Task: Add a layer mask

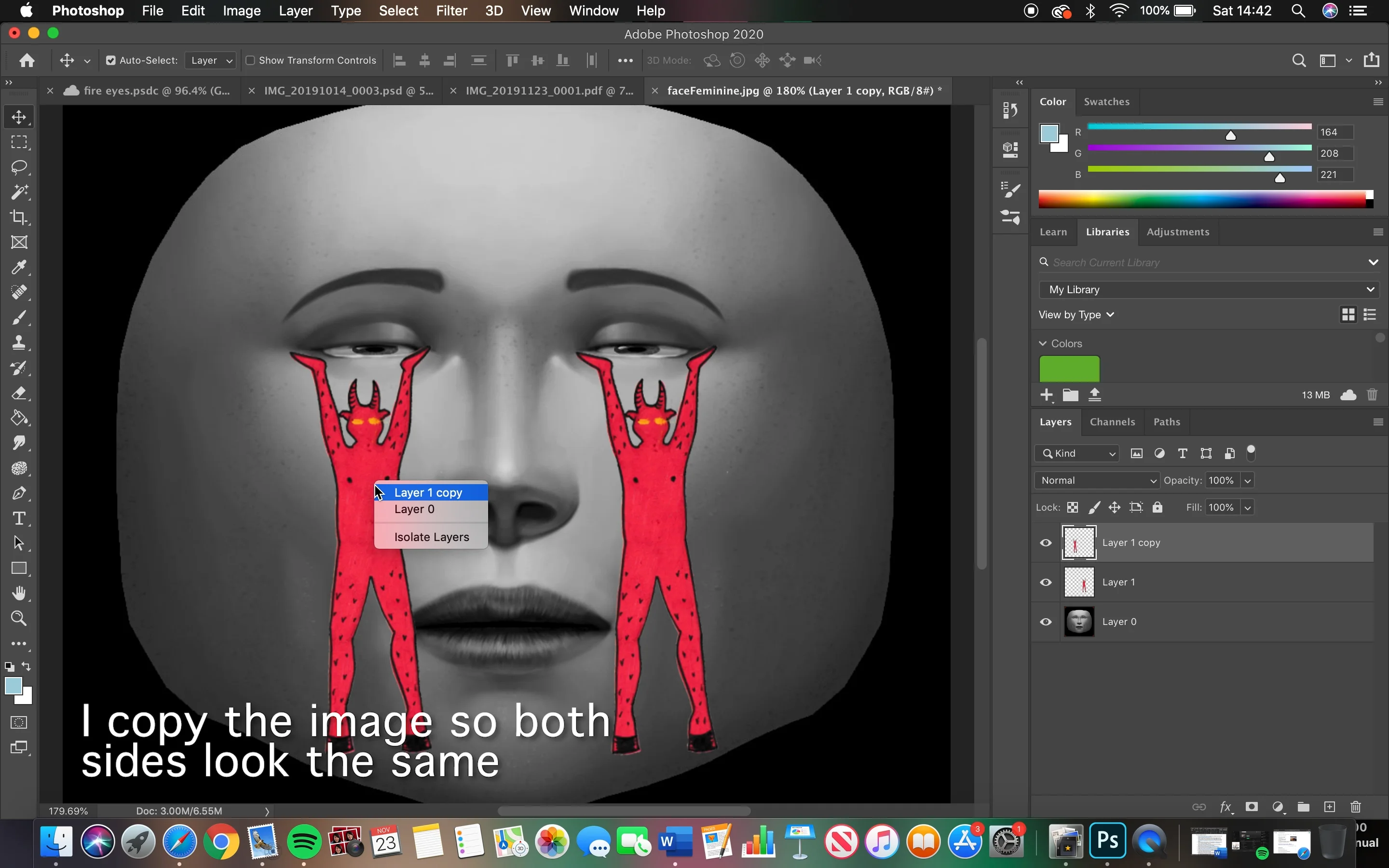Action: pyautogui.click(x=1252, y=807)
